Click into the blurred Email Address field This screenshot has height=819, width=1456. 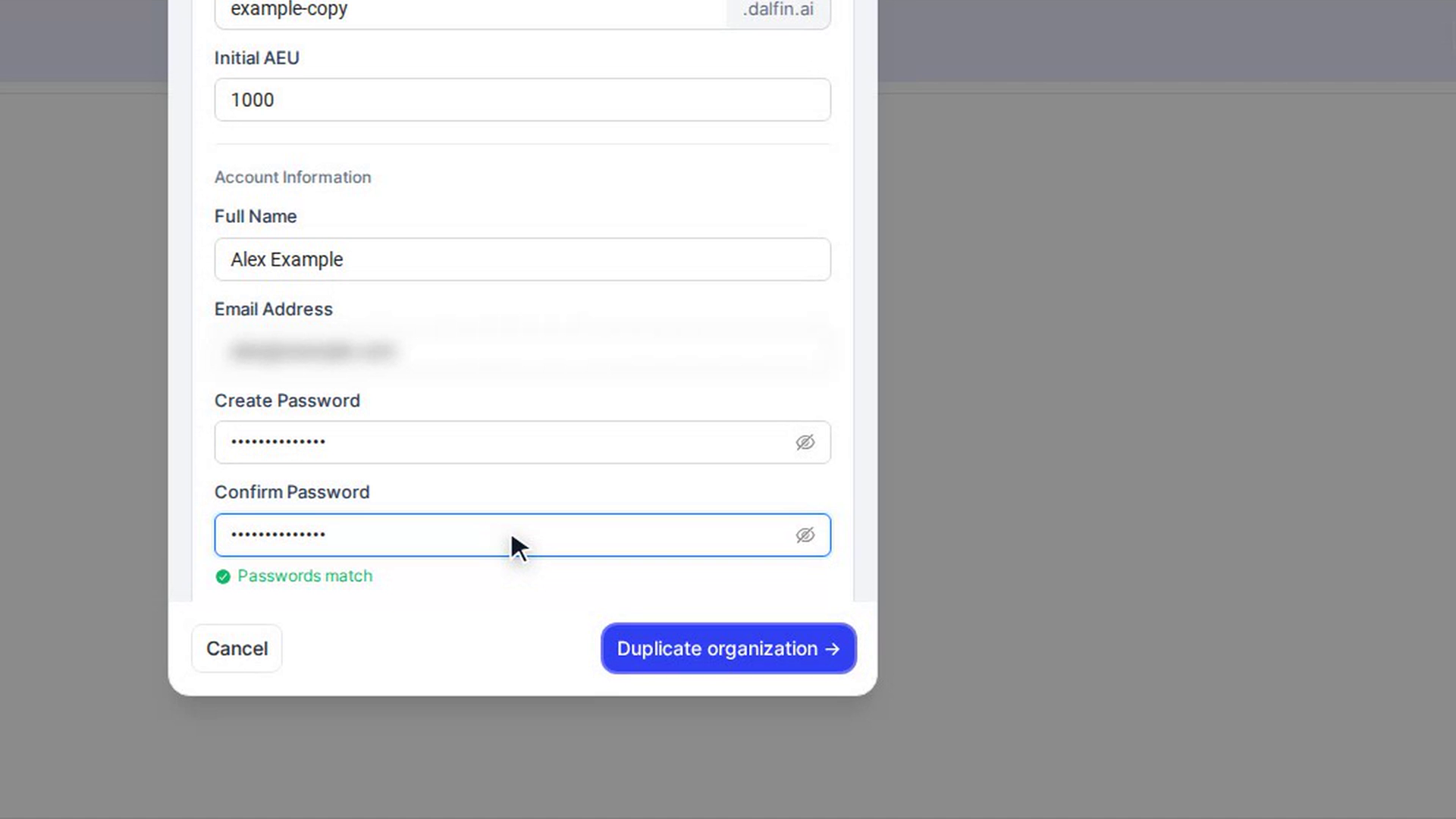(x=522, y=351)
